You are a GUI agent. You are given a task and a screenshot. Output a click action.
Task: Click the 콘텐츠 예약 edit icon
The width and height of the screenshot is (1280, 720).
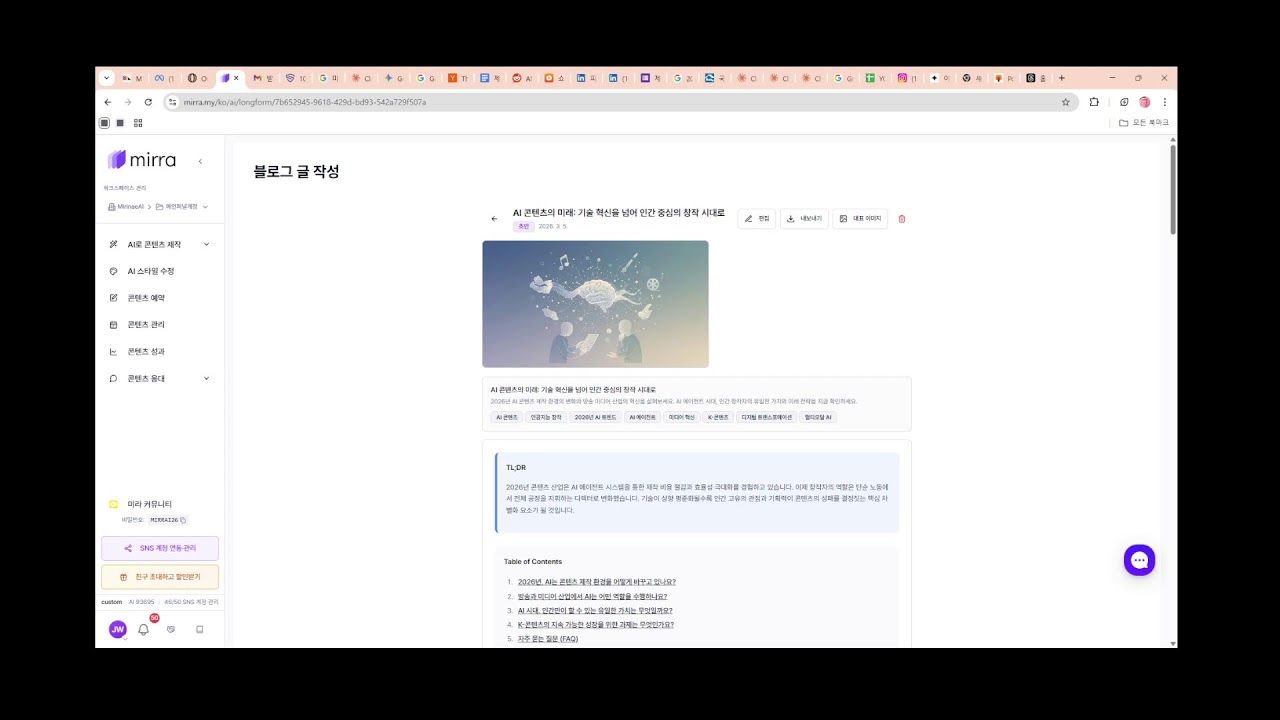tap(113, 298)
